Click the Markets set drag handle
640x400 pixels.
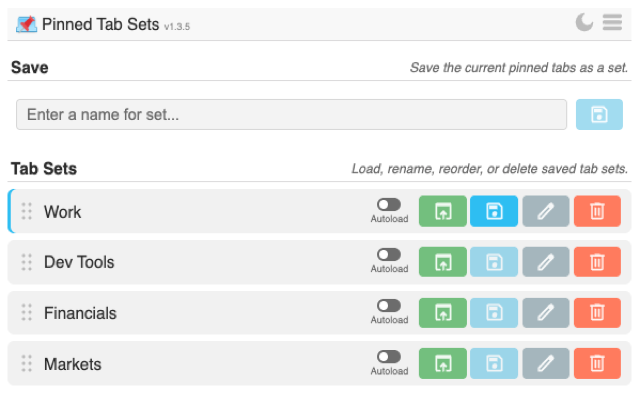(x=27, y=364)
